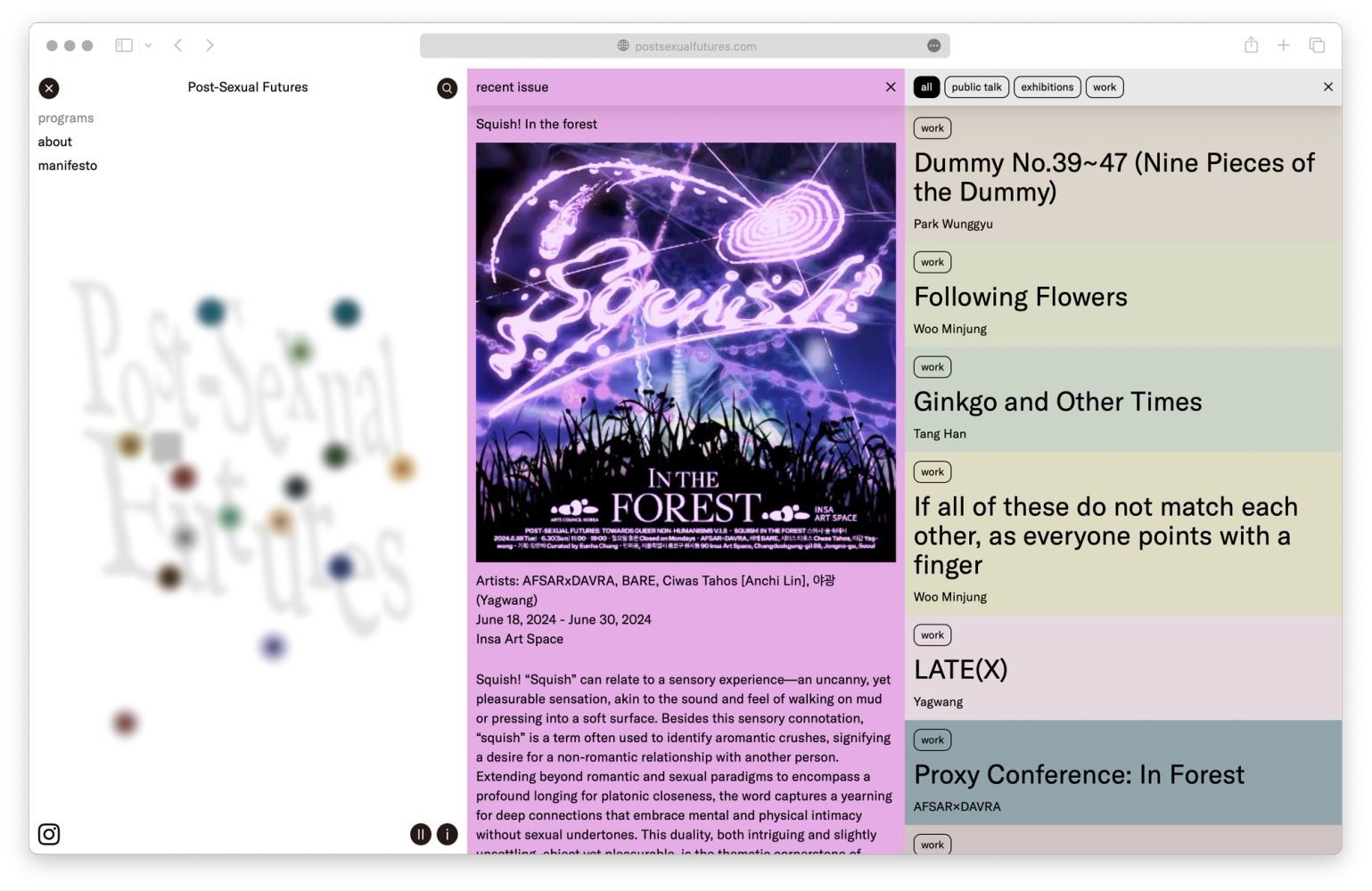Screen dimensions: 1372x891
Task: Click the "Squish! In the forest" heading
Action: coord(537,125)
